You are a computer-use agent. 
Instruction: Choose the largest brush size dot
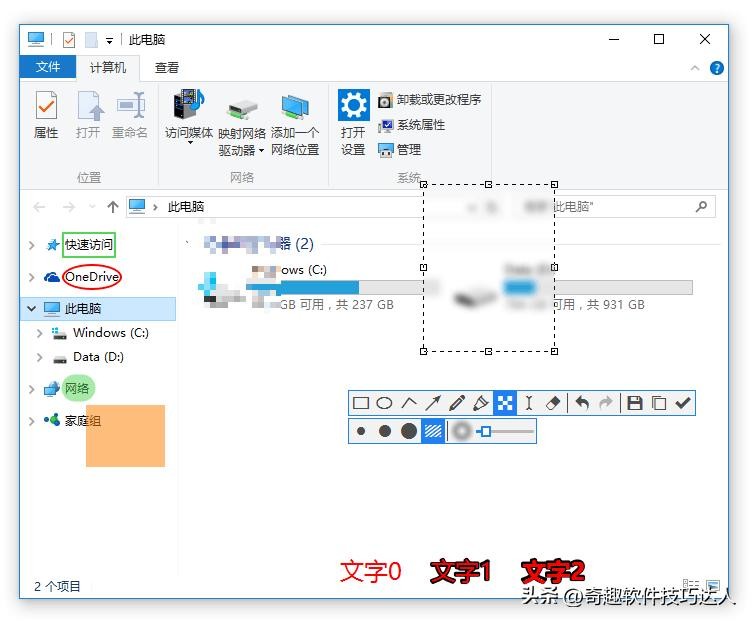[x=409, y=431]
